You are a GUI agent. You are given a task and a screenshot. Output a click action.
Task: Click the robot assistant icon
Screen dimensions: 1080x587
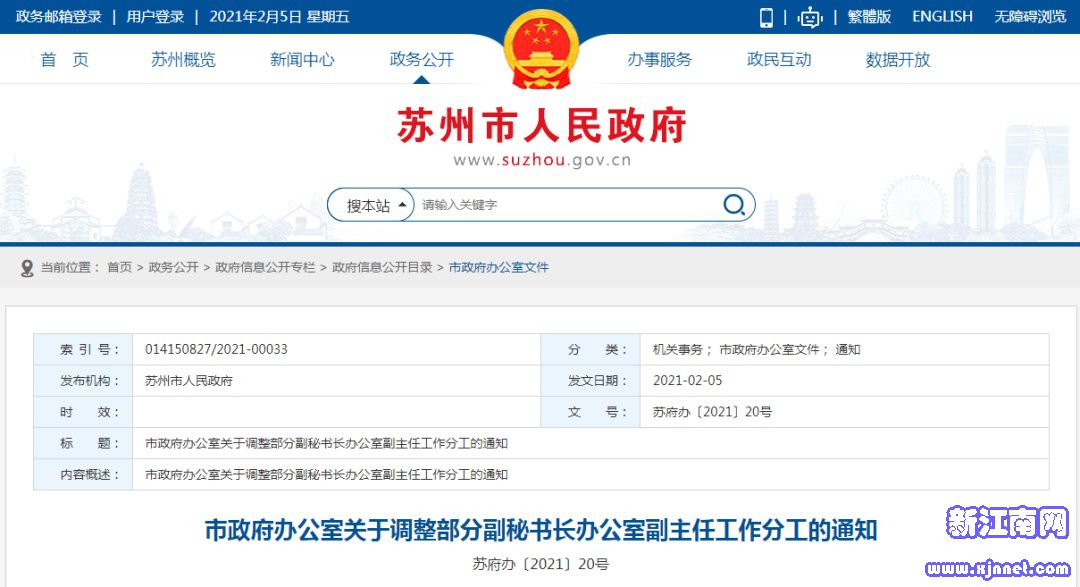tap(809, 17)
